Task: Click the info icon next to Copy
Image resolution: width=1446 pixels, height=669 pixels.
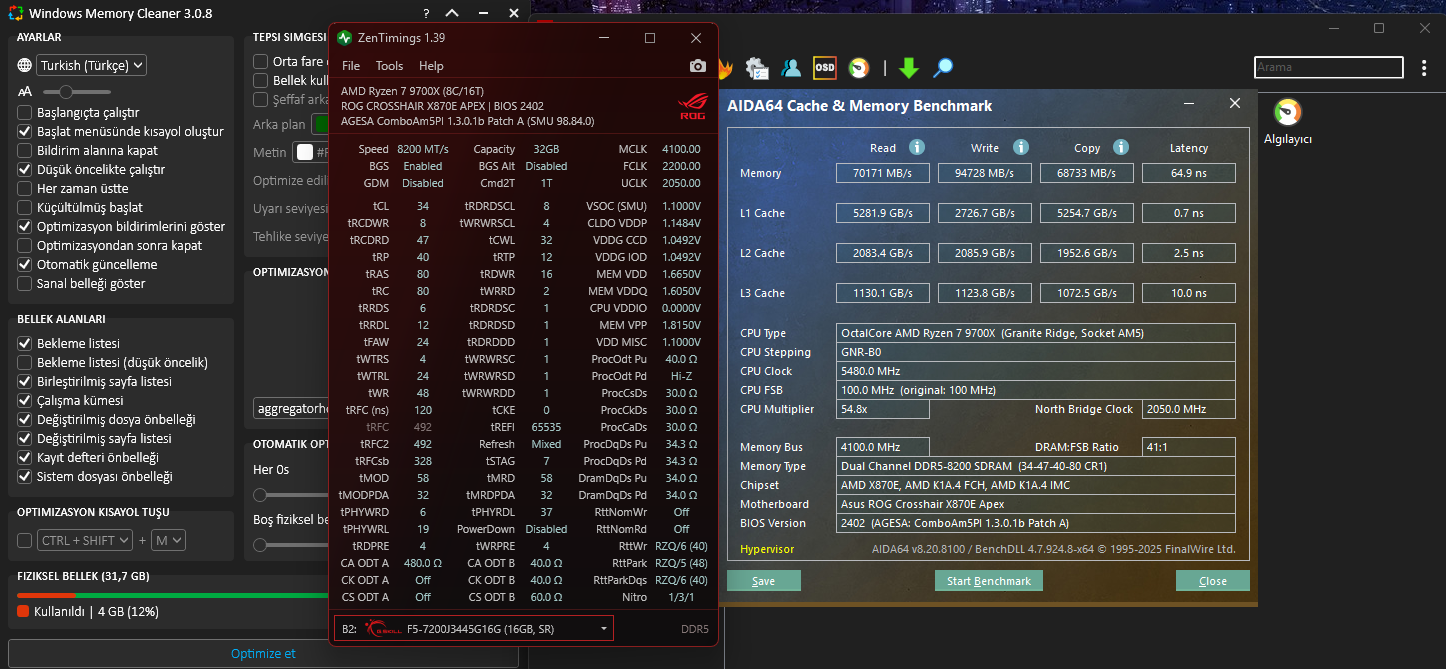Action: click(1123, 147)
